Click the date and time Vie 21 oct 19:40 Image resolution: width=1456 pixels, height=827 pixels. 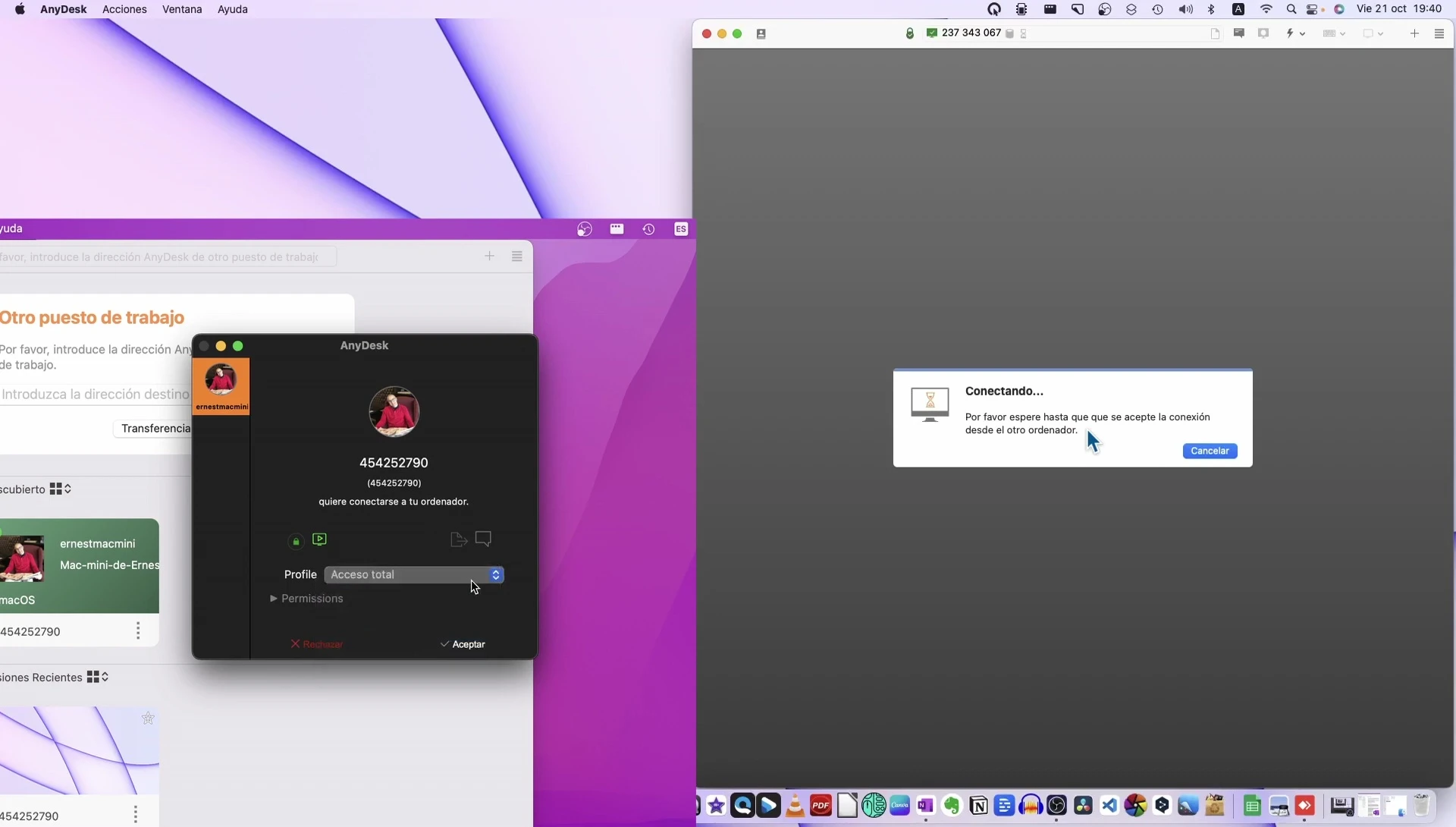1399,9
